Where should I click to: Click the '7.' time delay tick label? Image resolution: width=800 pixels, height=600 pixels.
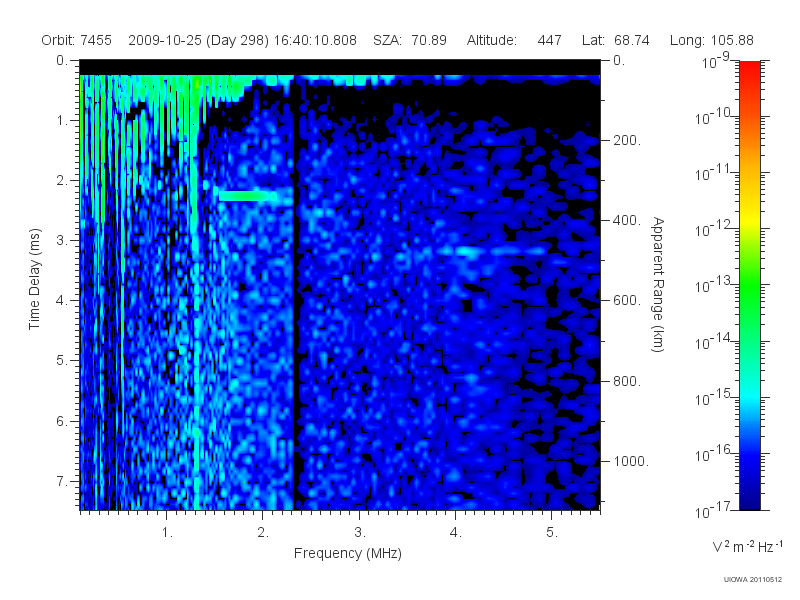(61, 481)
